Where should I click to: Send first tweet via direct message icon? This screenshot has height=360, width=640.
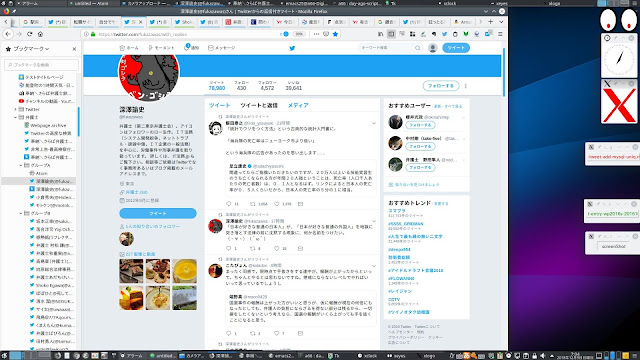pos(300,204)
